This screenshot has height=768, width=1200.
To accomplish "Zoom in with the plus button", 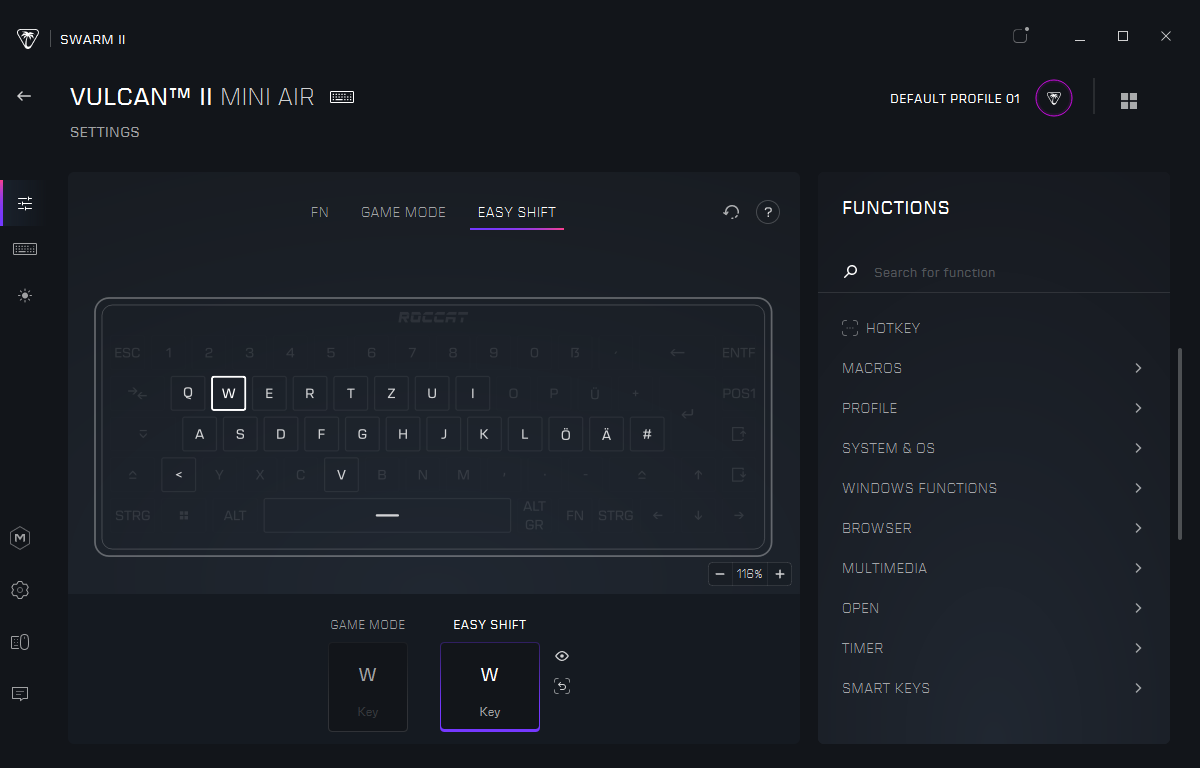I will coord(780,574).
